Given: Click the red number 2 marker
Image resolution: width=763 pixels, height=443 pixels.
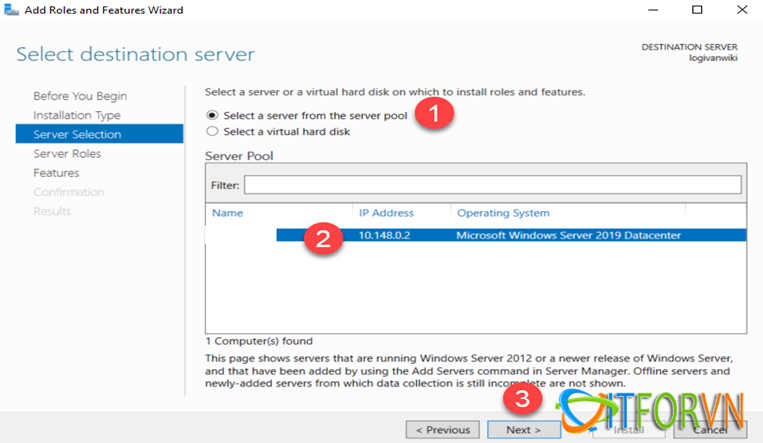Looking at the screenshot, I should (323, 240).
